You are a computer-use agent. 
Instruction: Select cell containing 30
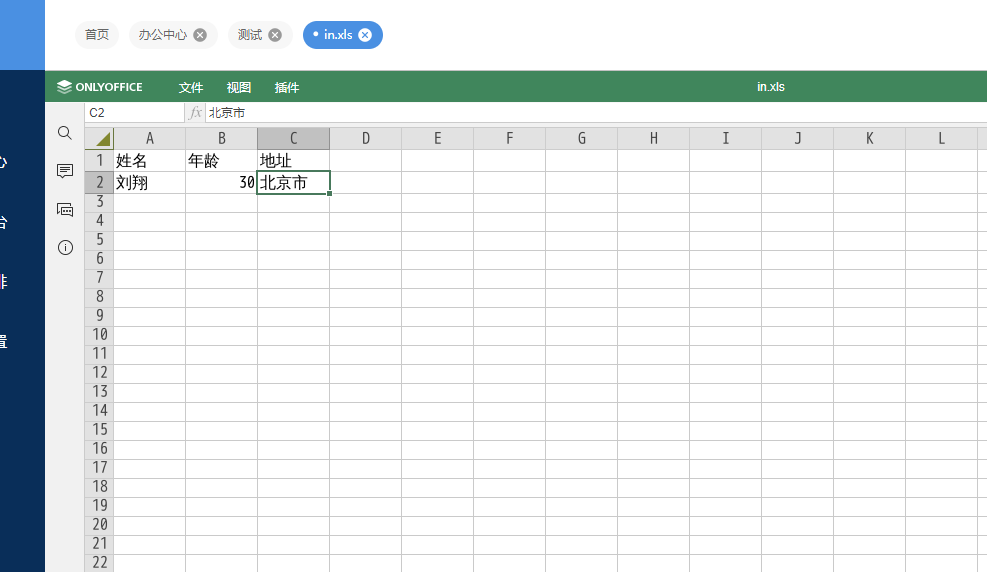(x=222, y=182)
